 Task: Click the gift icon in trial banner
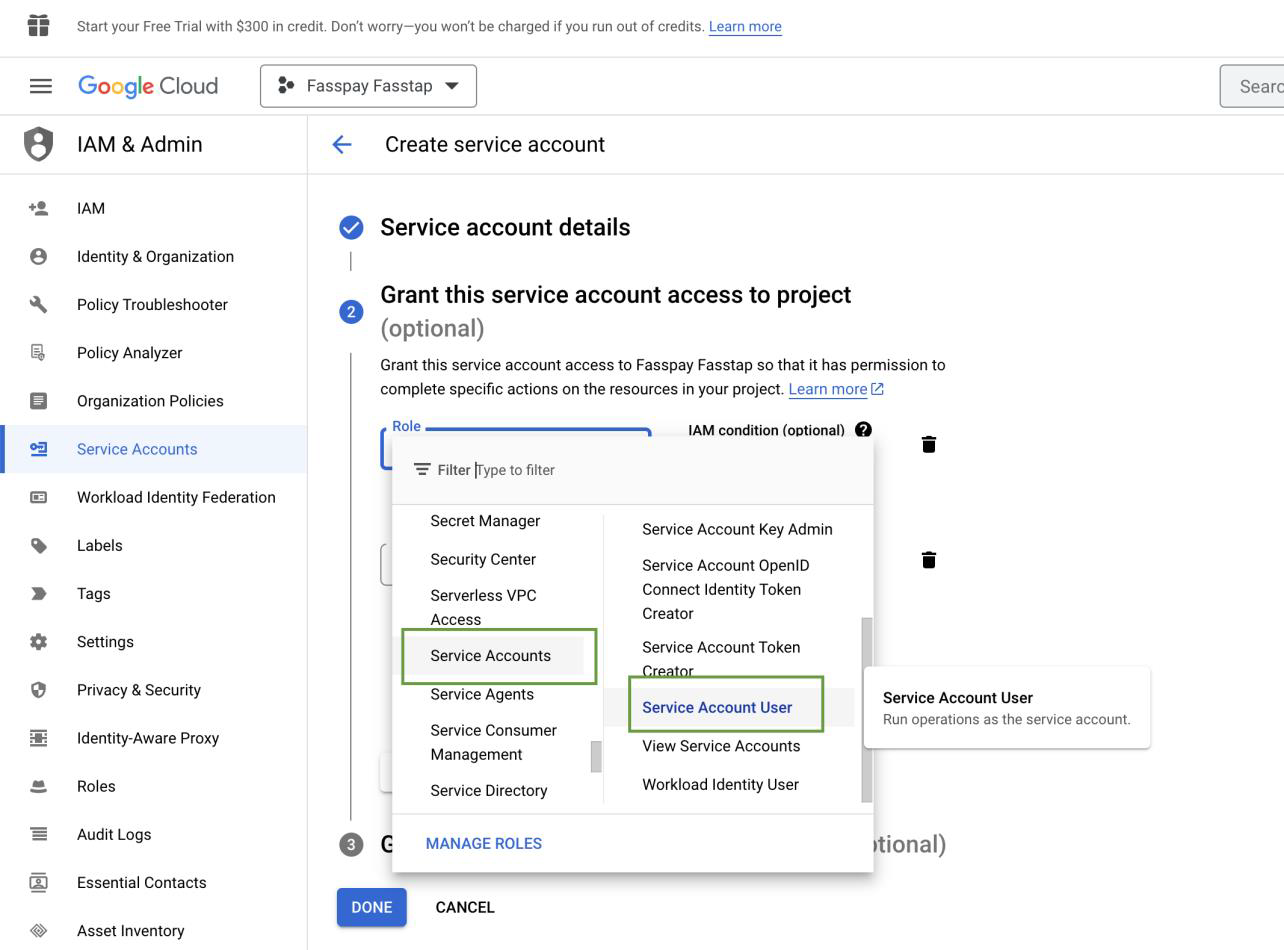tap(38, 25)
